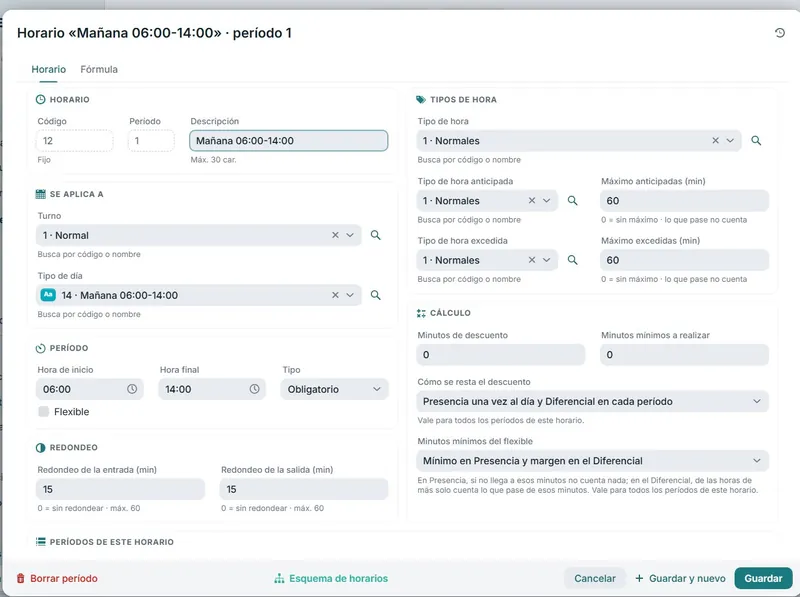Click the hierarchy icon of Esquema de horarios
Screen dimensions: 800x597
coord(279,578)
